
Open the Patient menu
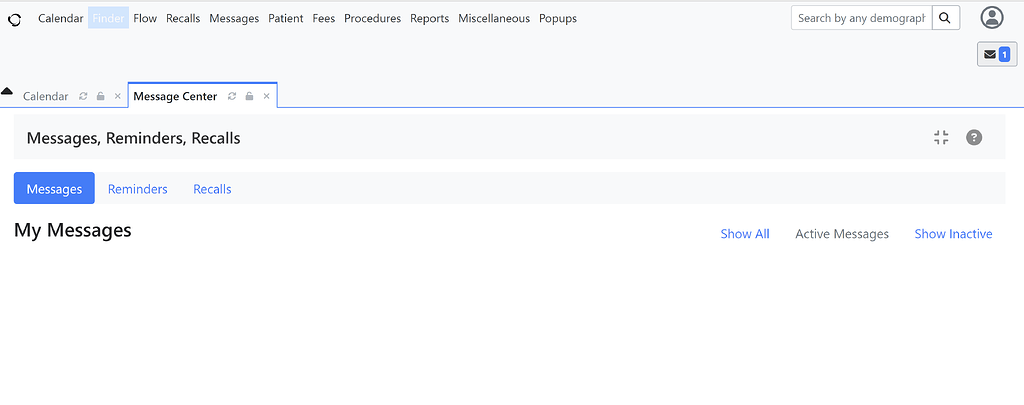click(x=285, y=18)
